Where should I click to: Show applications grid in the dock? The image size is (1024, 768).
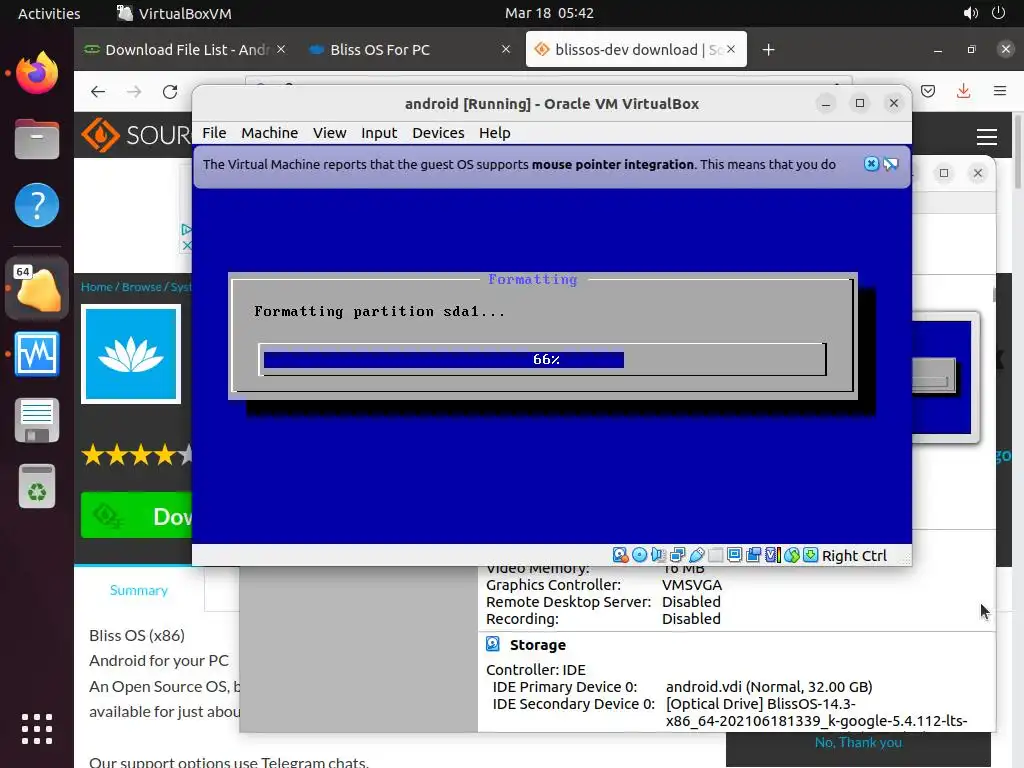pos(37,729)
